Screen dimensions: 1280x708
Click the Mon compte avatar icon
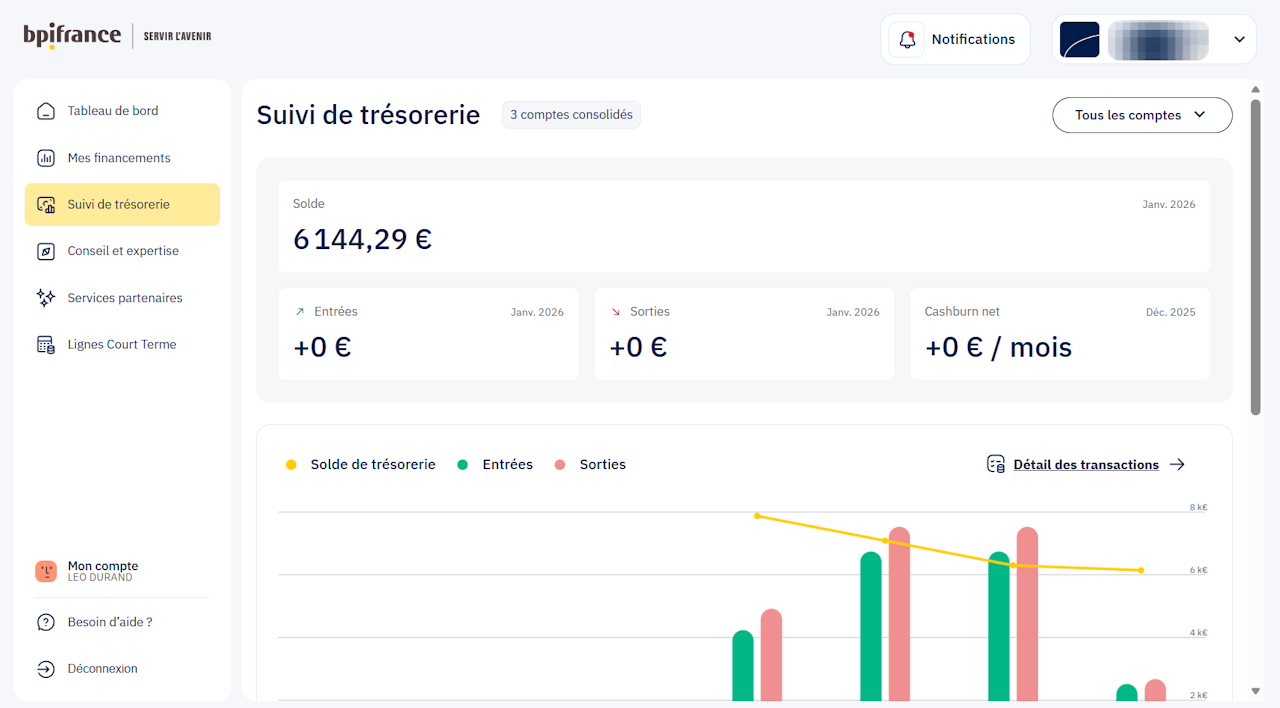[x=46, y=571]
